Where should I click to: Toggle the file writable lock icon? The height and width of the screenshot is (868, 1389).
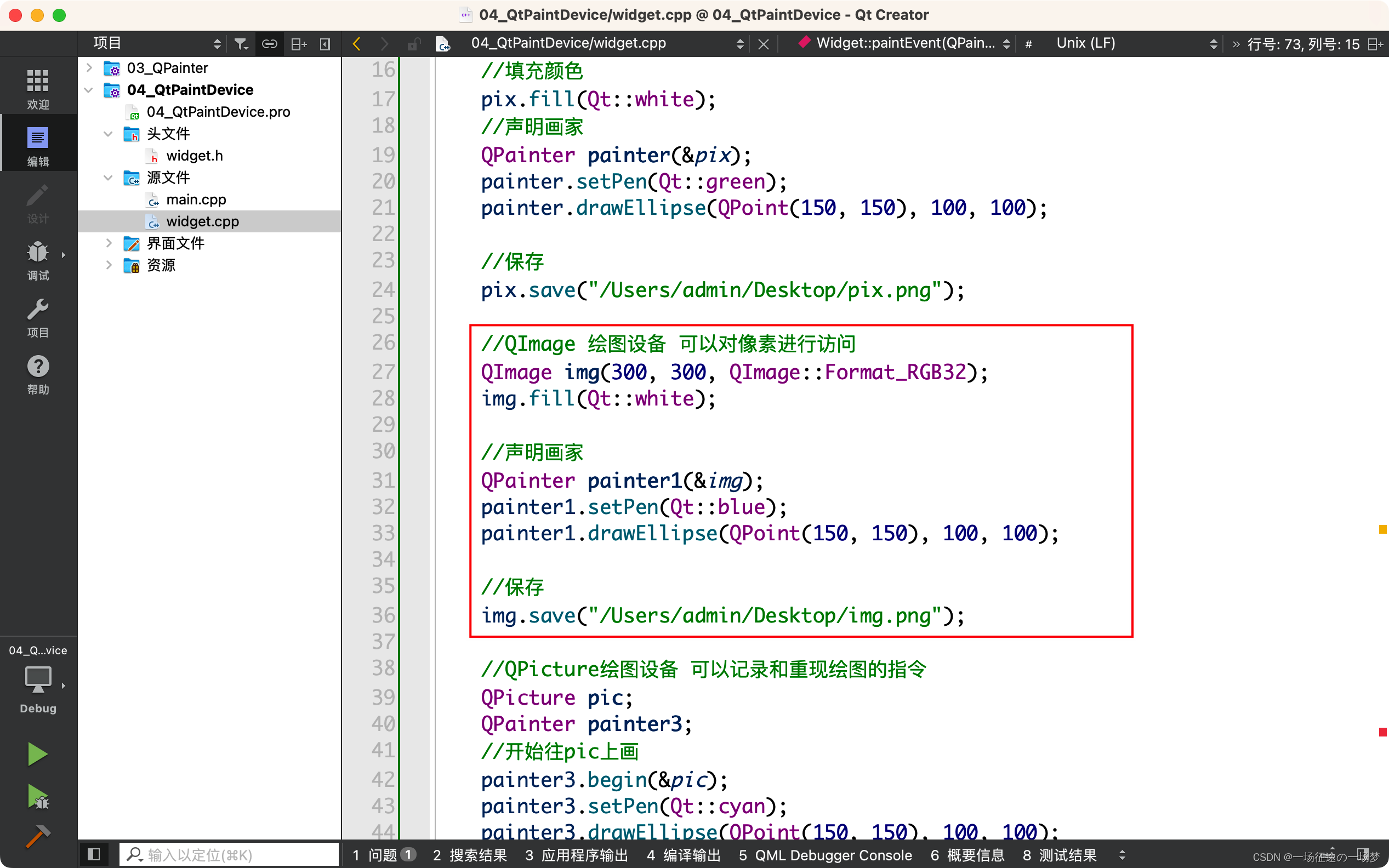click(x=413, y=44)
